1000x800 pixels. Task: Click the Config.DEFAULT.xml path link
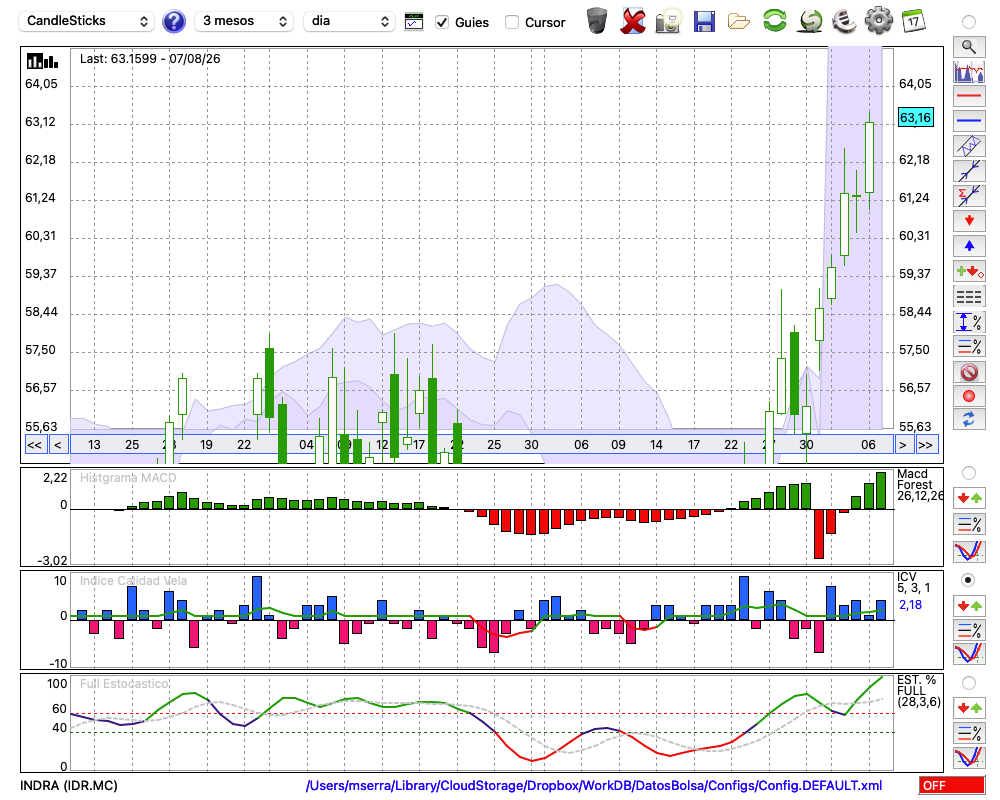tap(594, 785)
